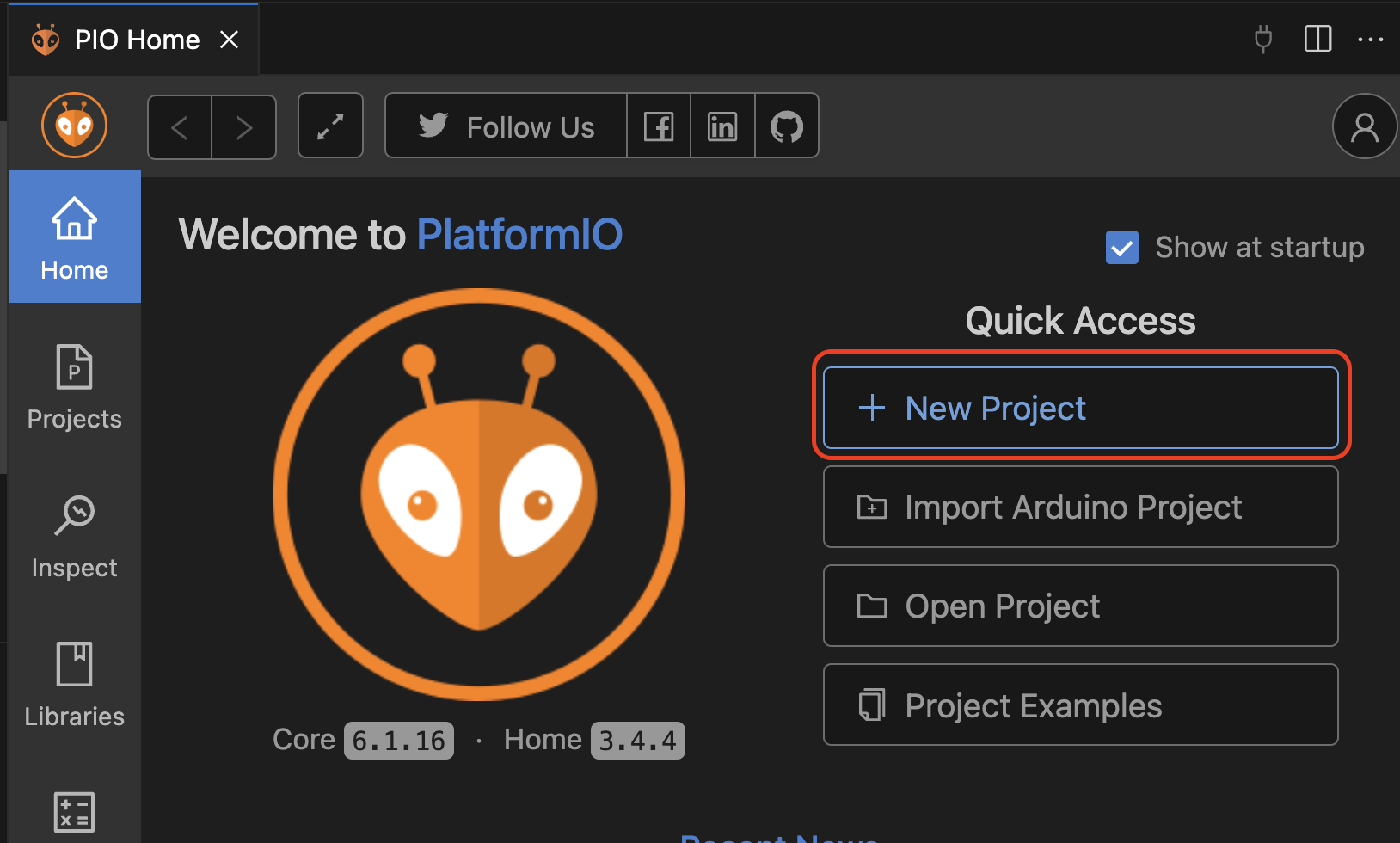Open the More Actions ellipsis menu

[1371, 39]
